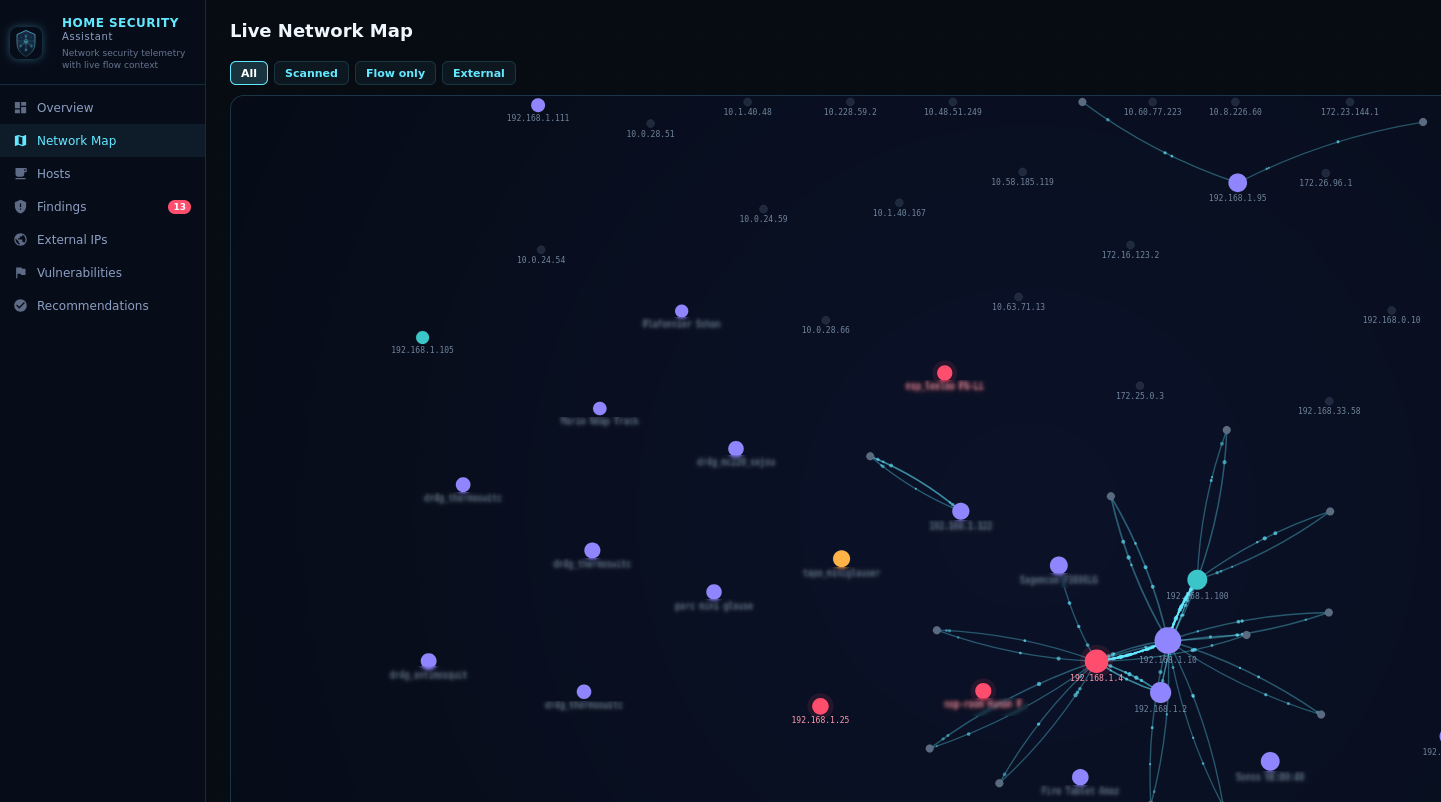Toggle the All filter chip

coord(249,73)
